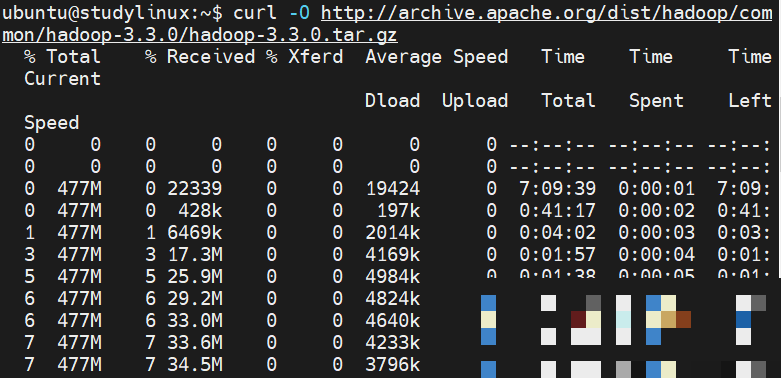The width and height of the screenshot is (781, 378).
Task: Click the 'Upload' column header
Action: pyautogui.click(x=475, y=102)
